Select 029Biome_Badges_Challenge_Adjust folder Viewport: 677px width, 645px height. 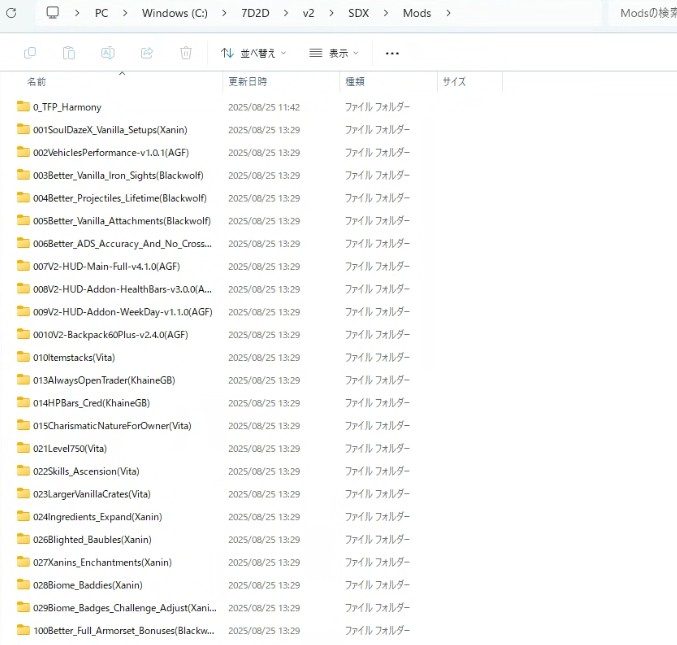125,608
